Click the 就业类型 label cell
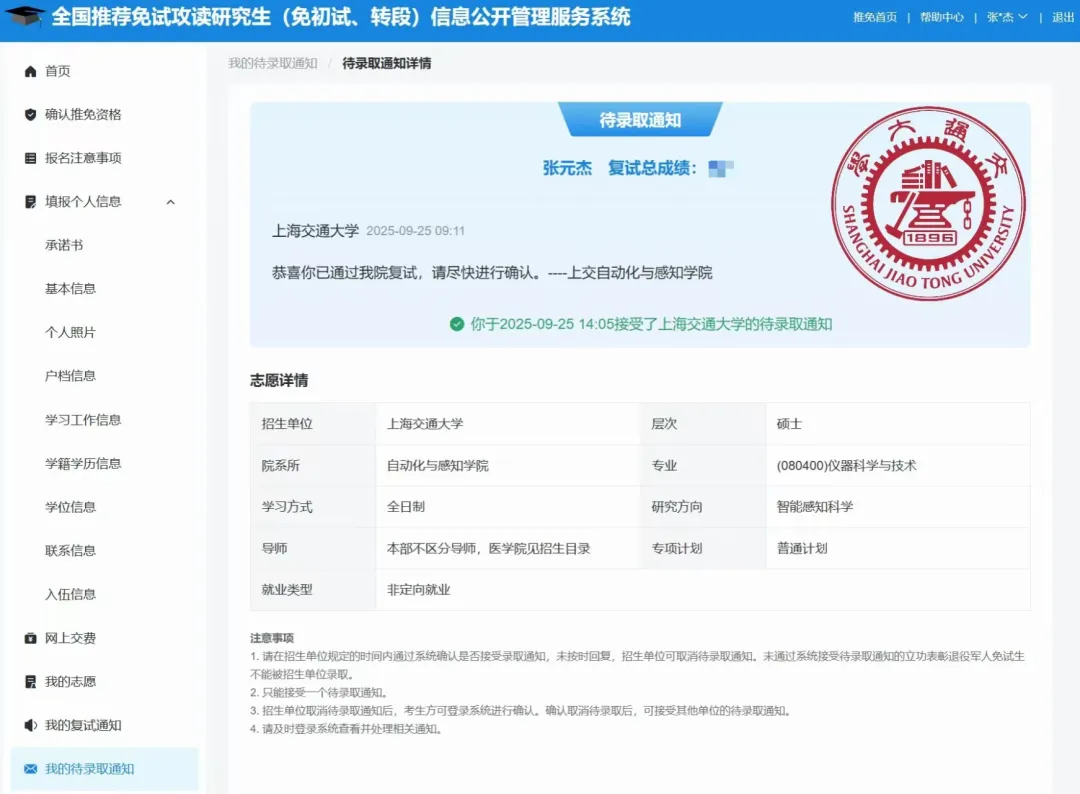 tap(313, 589)
